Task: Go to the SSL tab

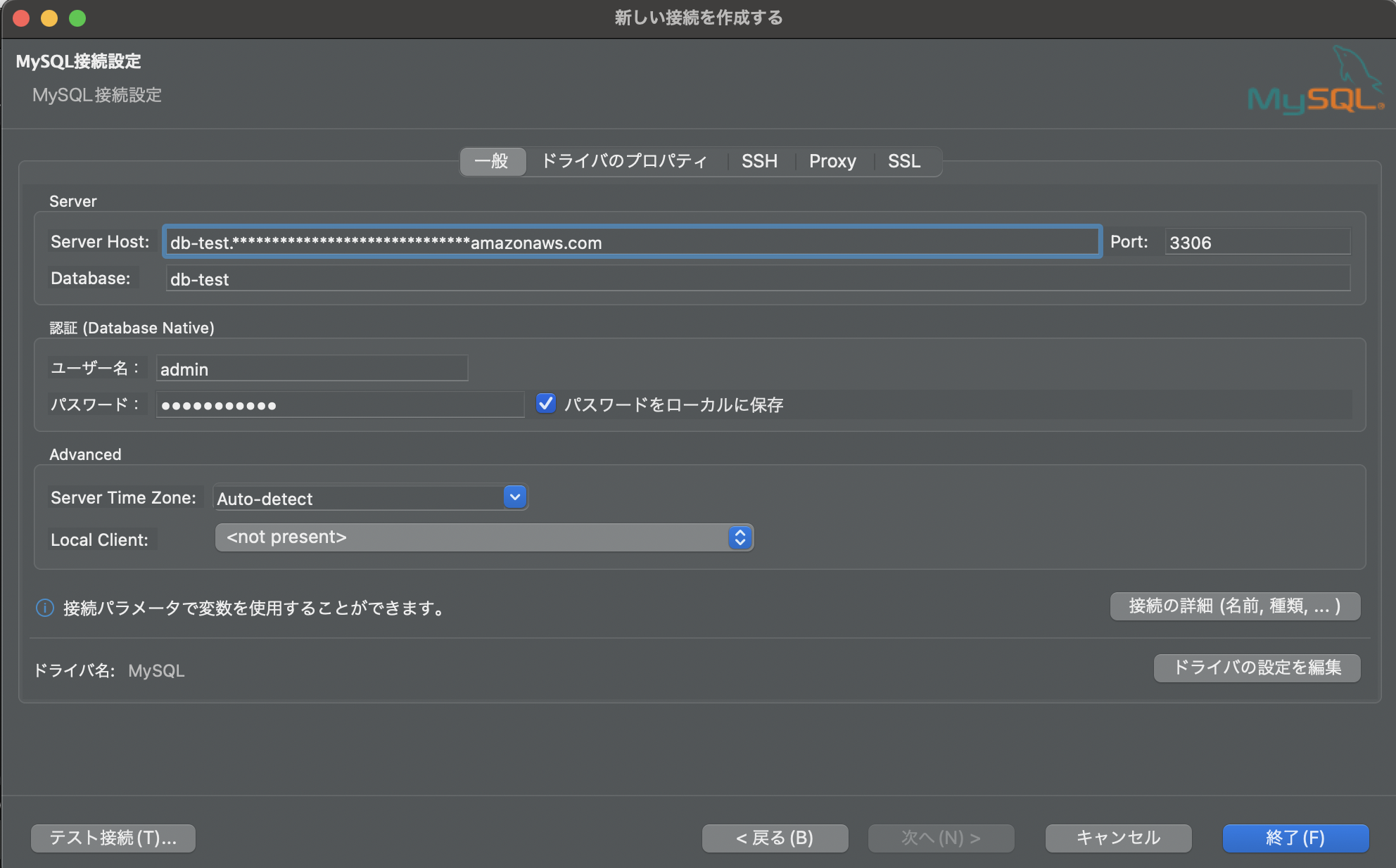Action: click(904, 161)
